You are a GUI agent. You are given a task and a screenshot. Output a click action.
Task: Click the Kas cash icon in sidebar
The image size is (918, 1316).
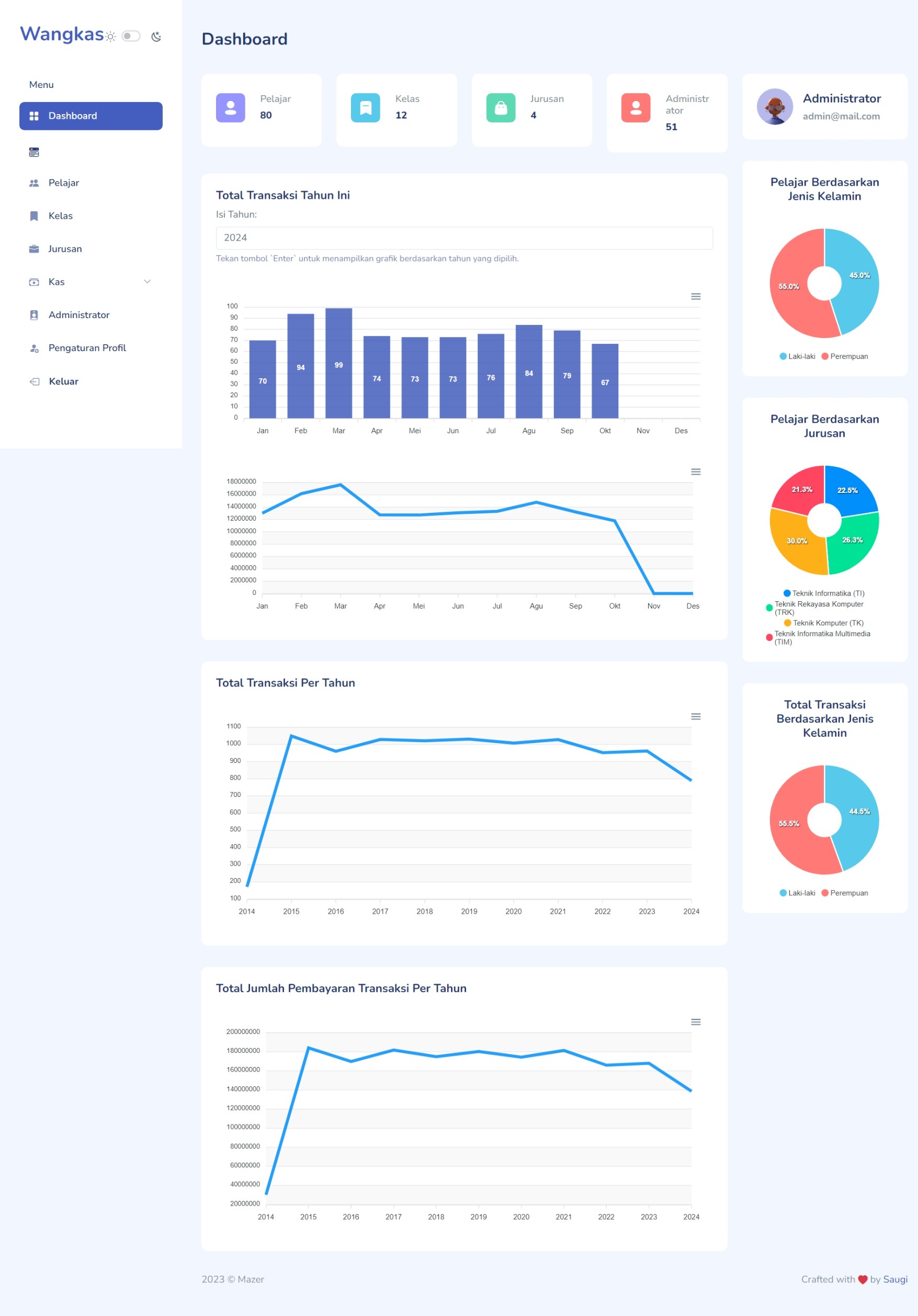34,282
